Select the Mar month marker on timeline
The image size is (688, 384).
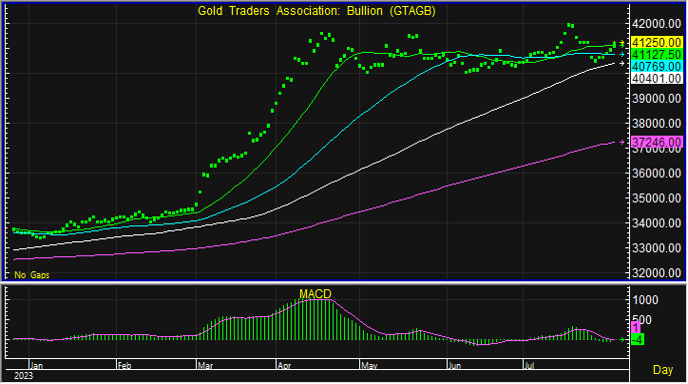pyautogui.click(x=205, y=365)
